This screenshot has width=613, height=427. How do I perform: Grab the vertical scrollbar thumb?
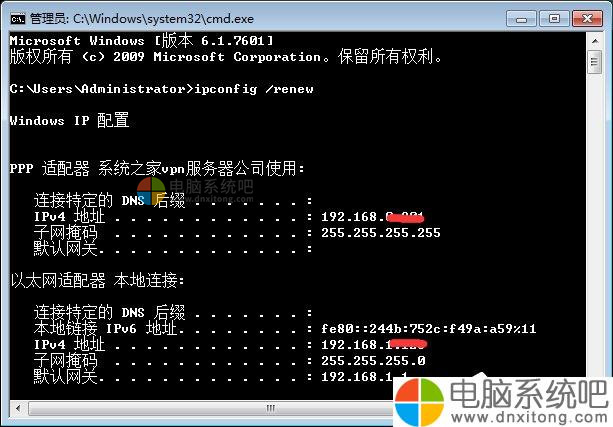[x=595, y=62]
